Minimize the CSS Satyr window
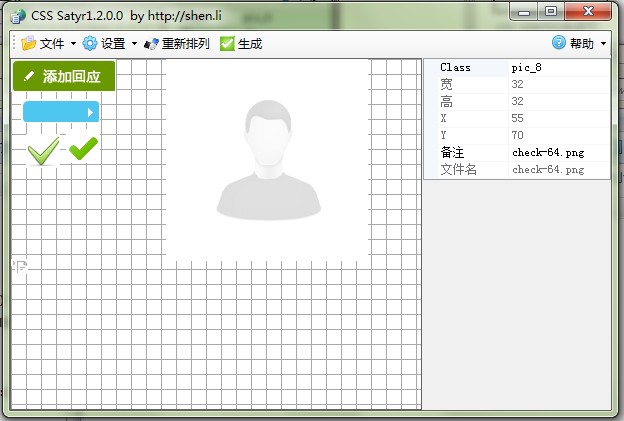The height and width of the screenshot is (421, 624). (x=523, y=11)
